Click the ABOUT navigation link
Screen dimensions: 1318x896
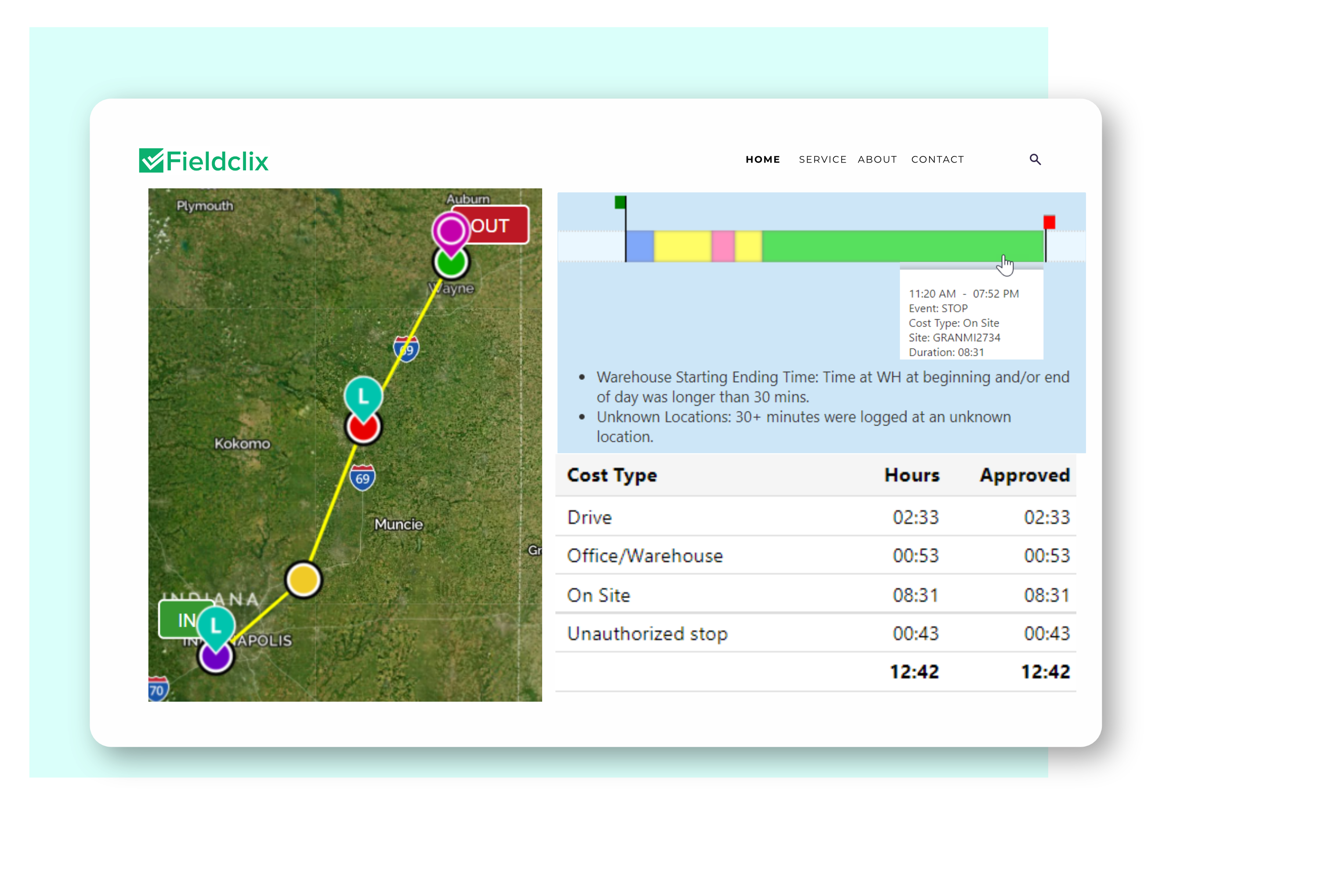pos(877,159)
